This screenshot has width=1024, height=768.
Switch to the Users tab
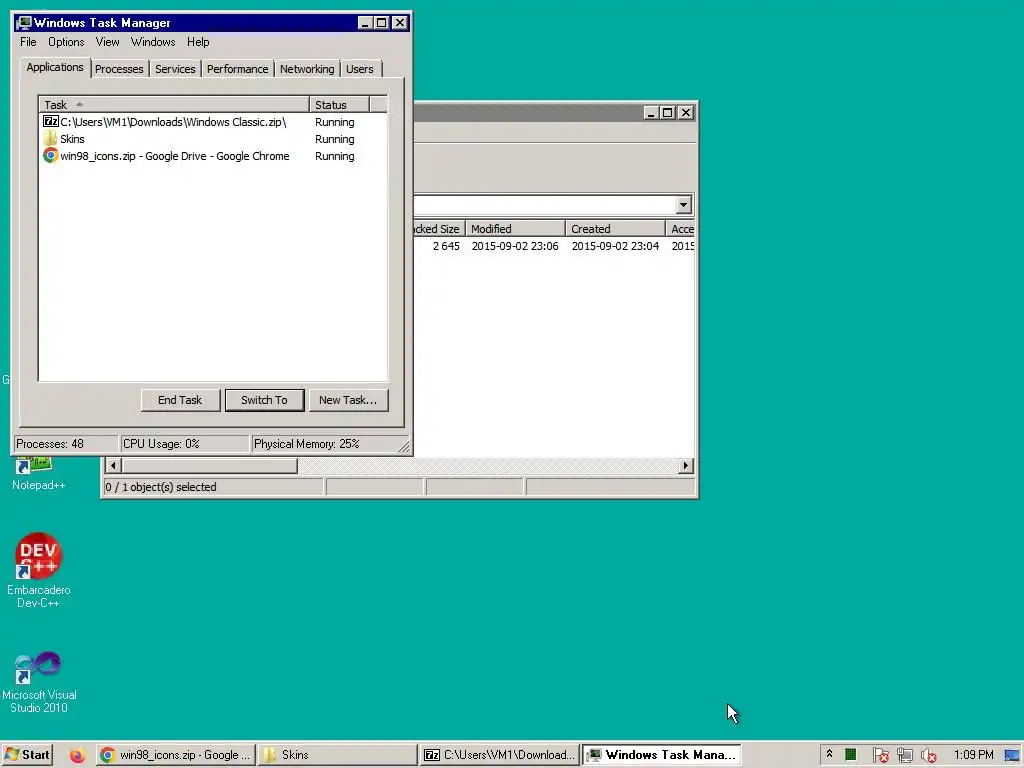coord(360,69)
